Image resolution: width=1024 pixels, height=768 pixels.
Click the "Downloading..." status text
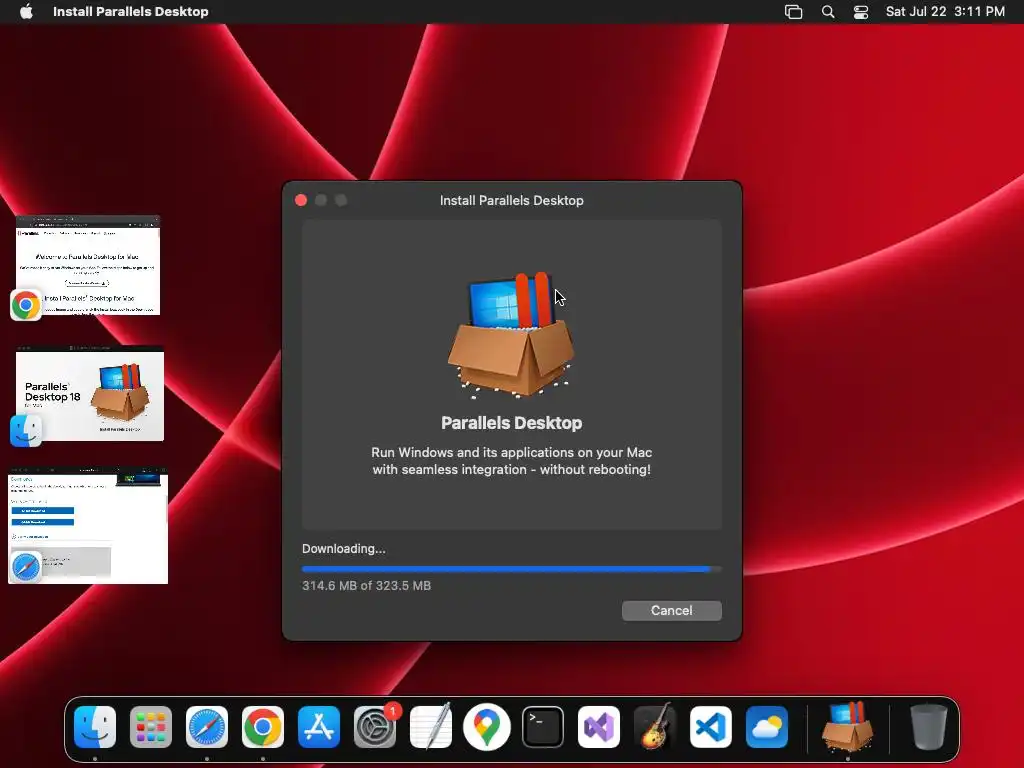(344, 549)
